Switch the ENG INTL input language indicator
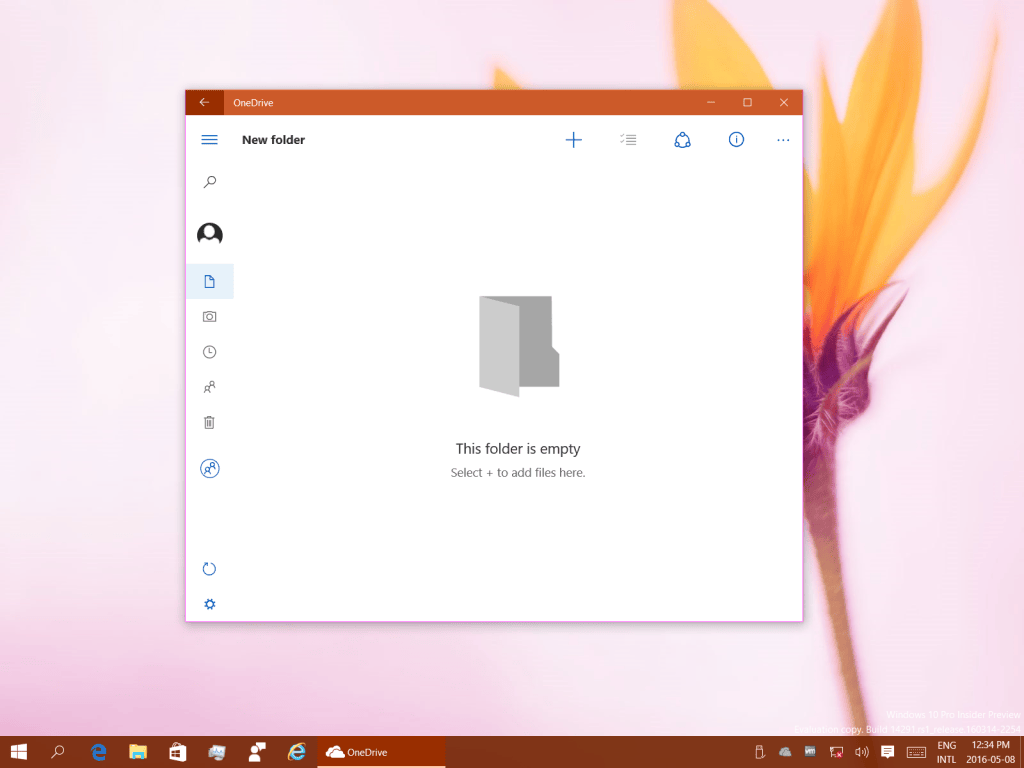 point(946,752)
